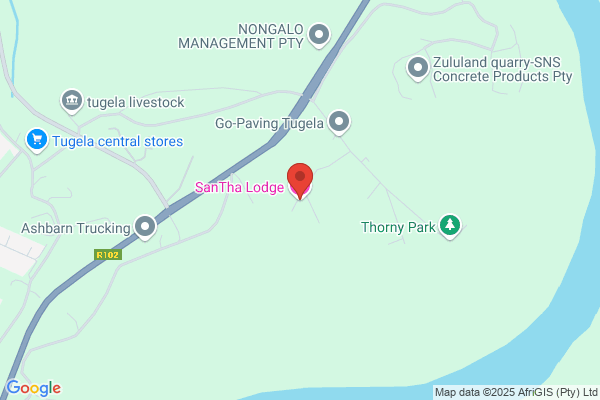The width and height of the screenshot is (600, 400).
Task: Open the Thorny Park text label
Action: coord(398,227)
